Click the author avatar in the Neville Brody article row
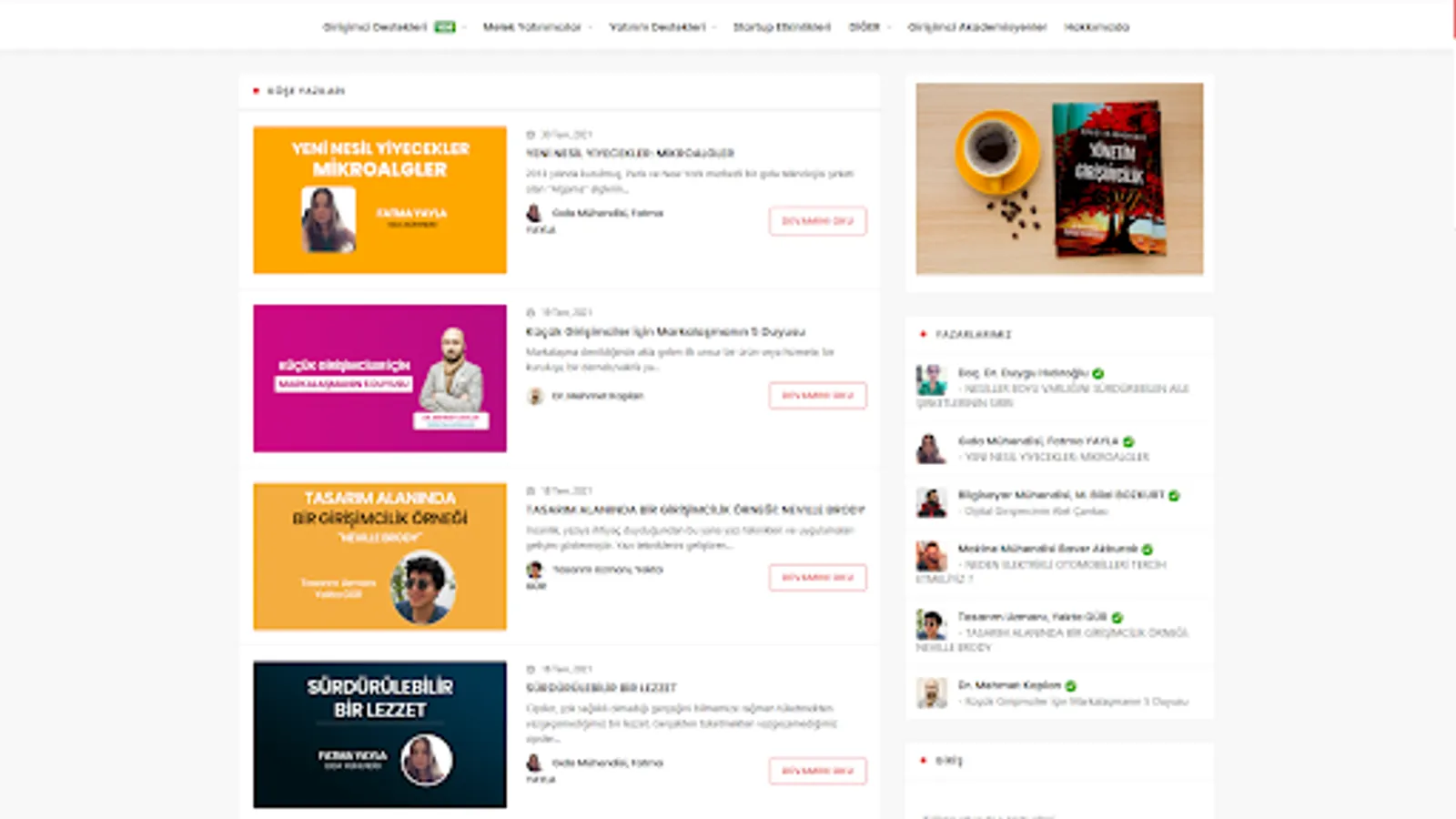 click(x=534, y=570)
